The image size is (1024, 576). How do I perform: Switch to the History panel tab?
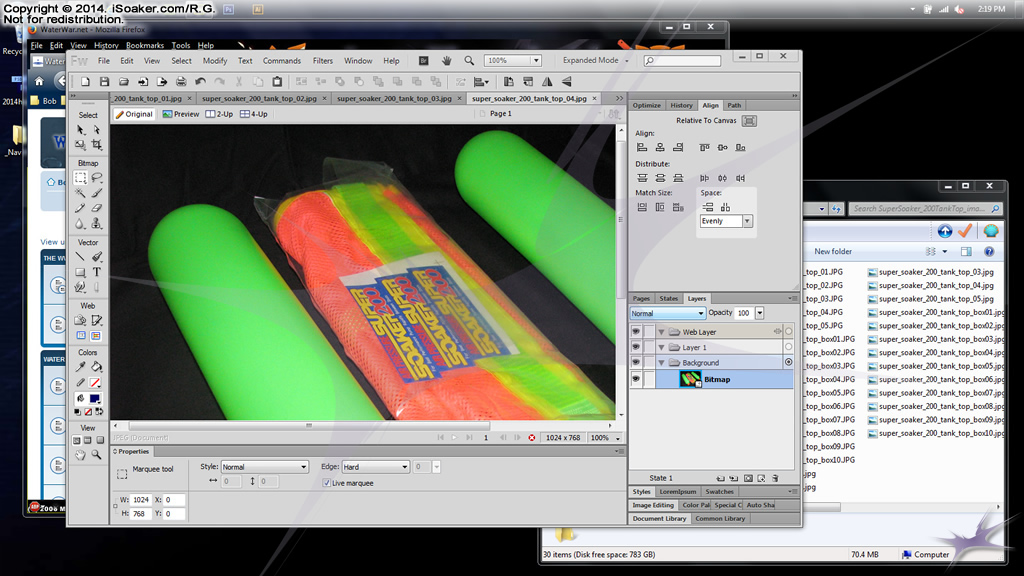pos(681,105)
